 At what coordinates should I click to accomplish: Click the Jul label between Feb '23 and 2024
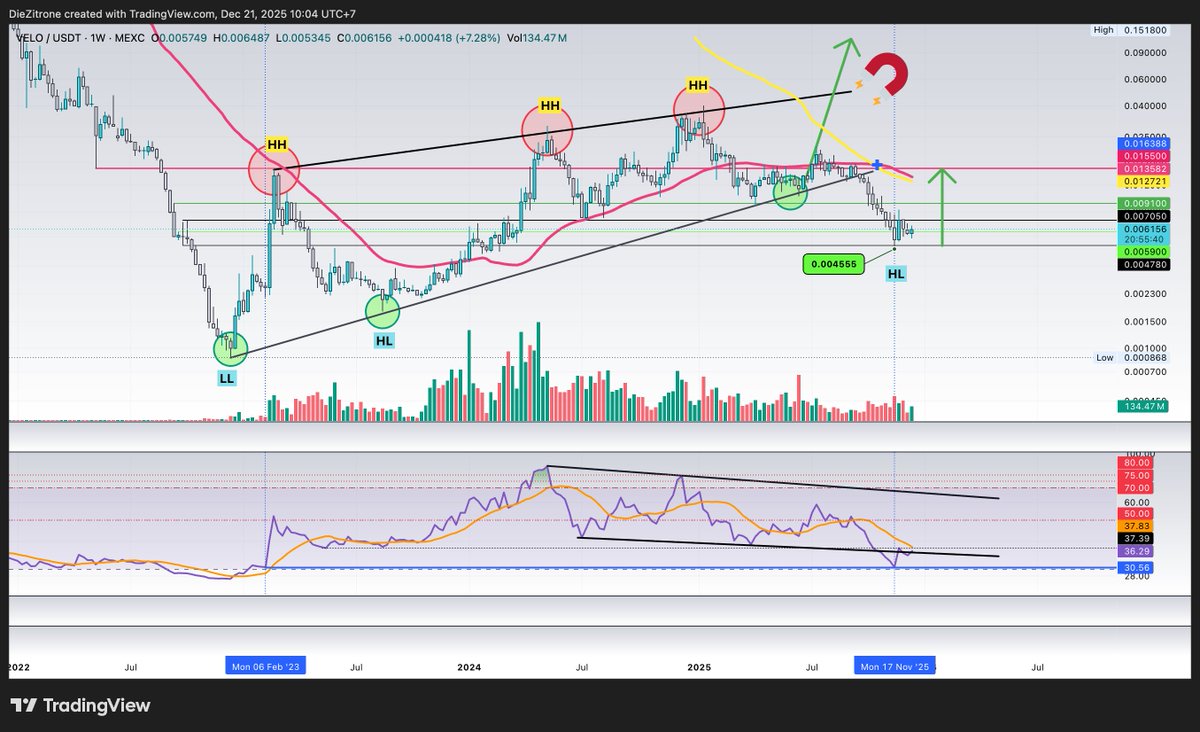(x=356, y=665)
